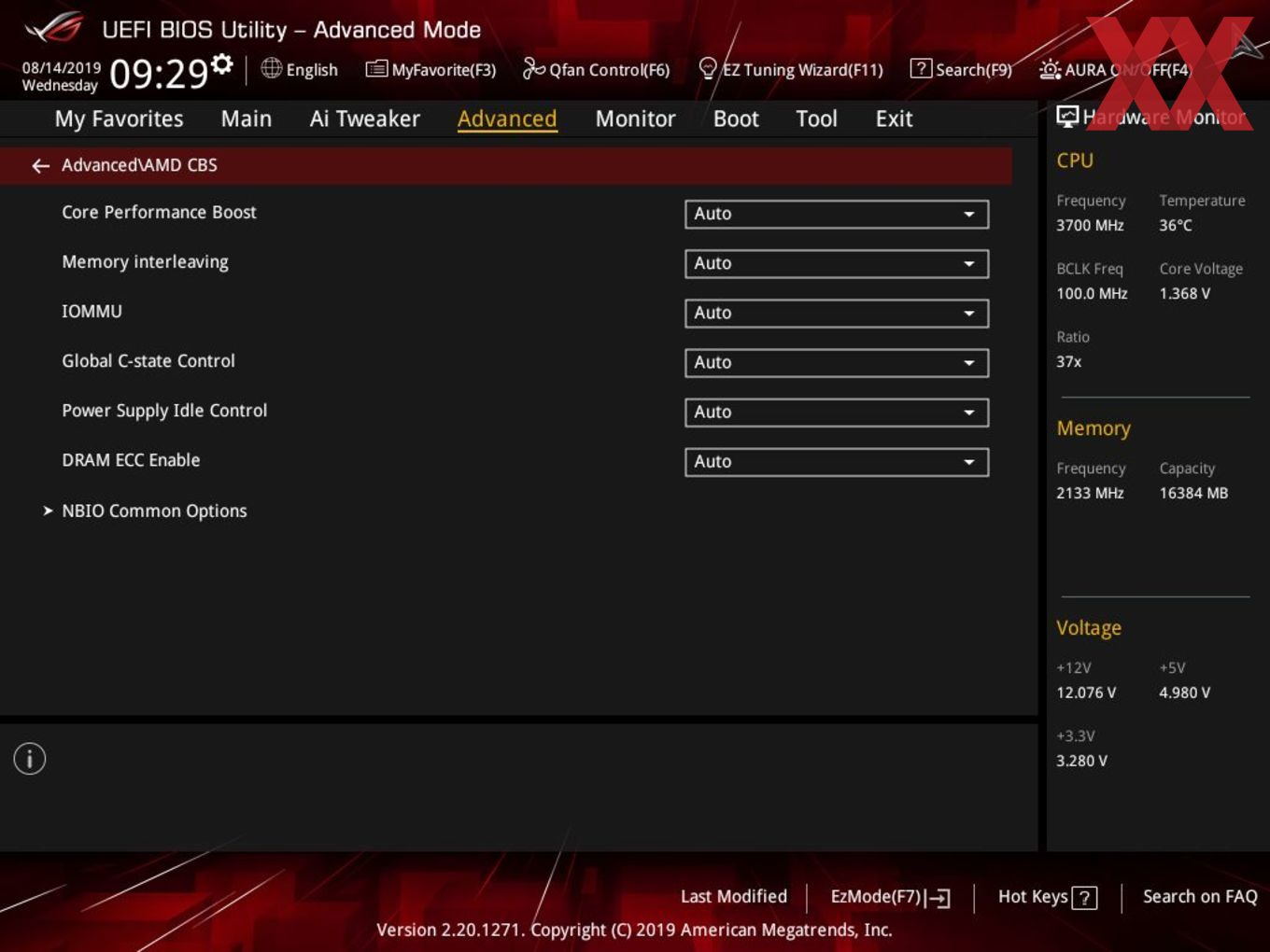The height and width of the screenshot is (952, 1270).
Task: Click BCLK Freq value 100.0 MHz
Action: 1092,294
